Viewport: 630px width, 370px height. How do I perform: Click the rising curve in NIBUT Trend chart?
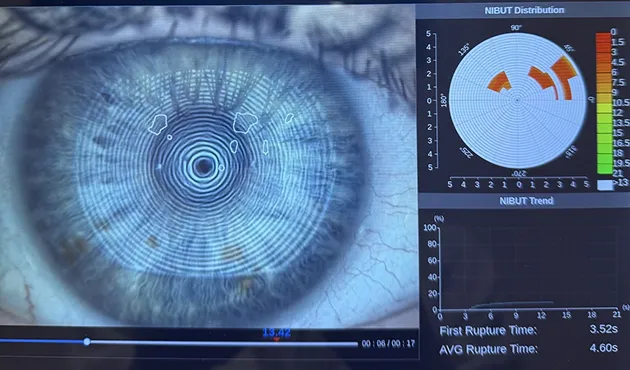(x=511, y=304)
